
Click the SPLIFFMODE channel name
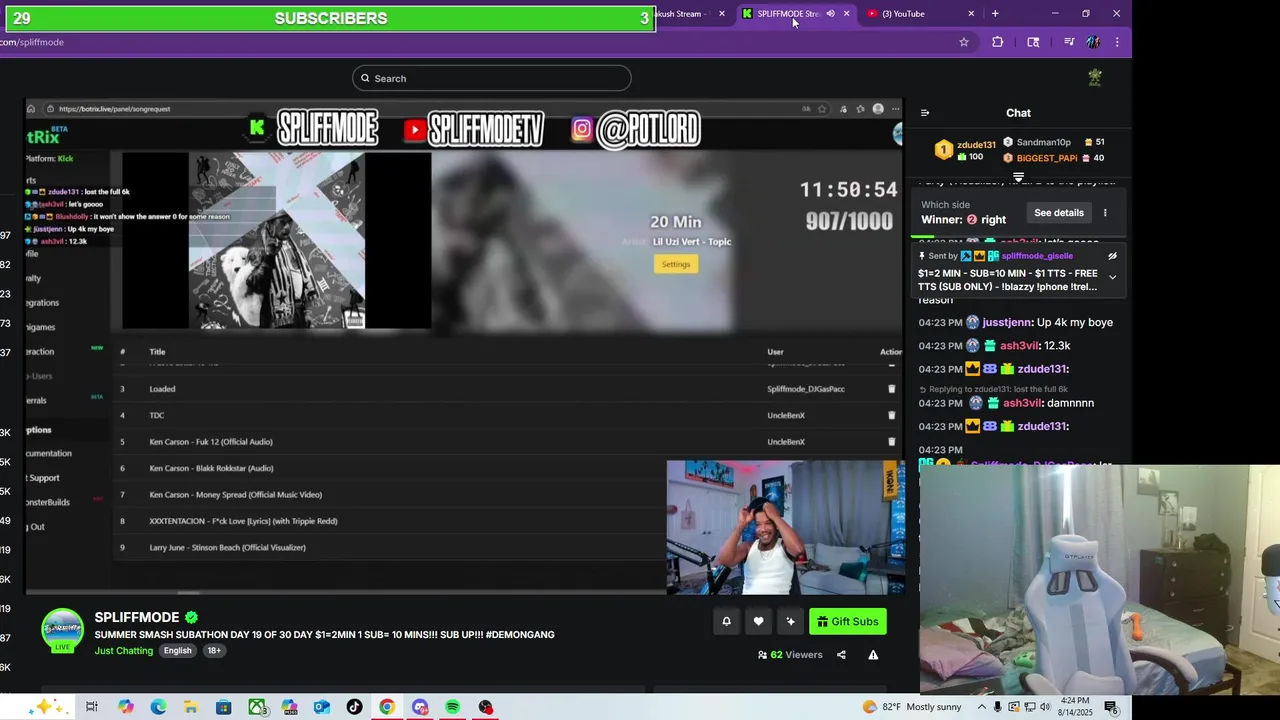click(137, 618)
